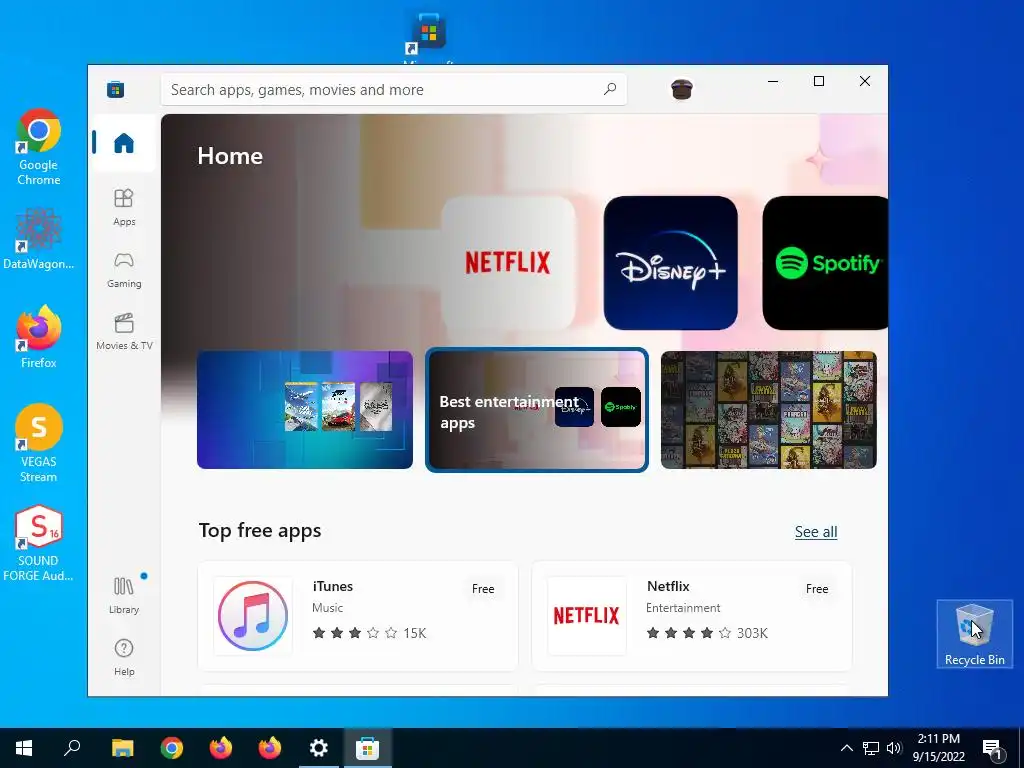Open the Best entertainment apps card
Viewport: 1024px width, 768px height.
537,409
